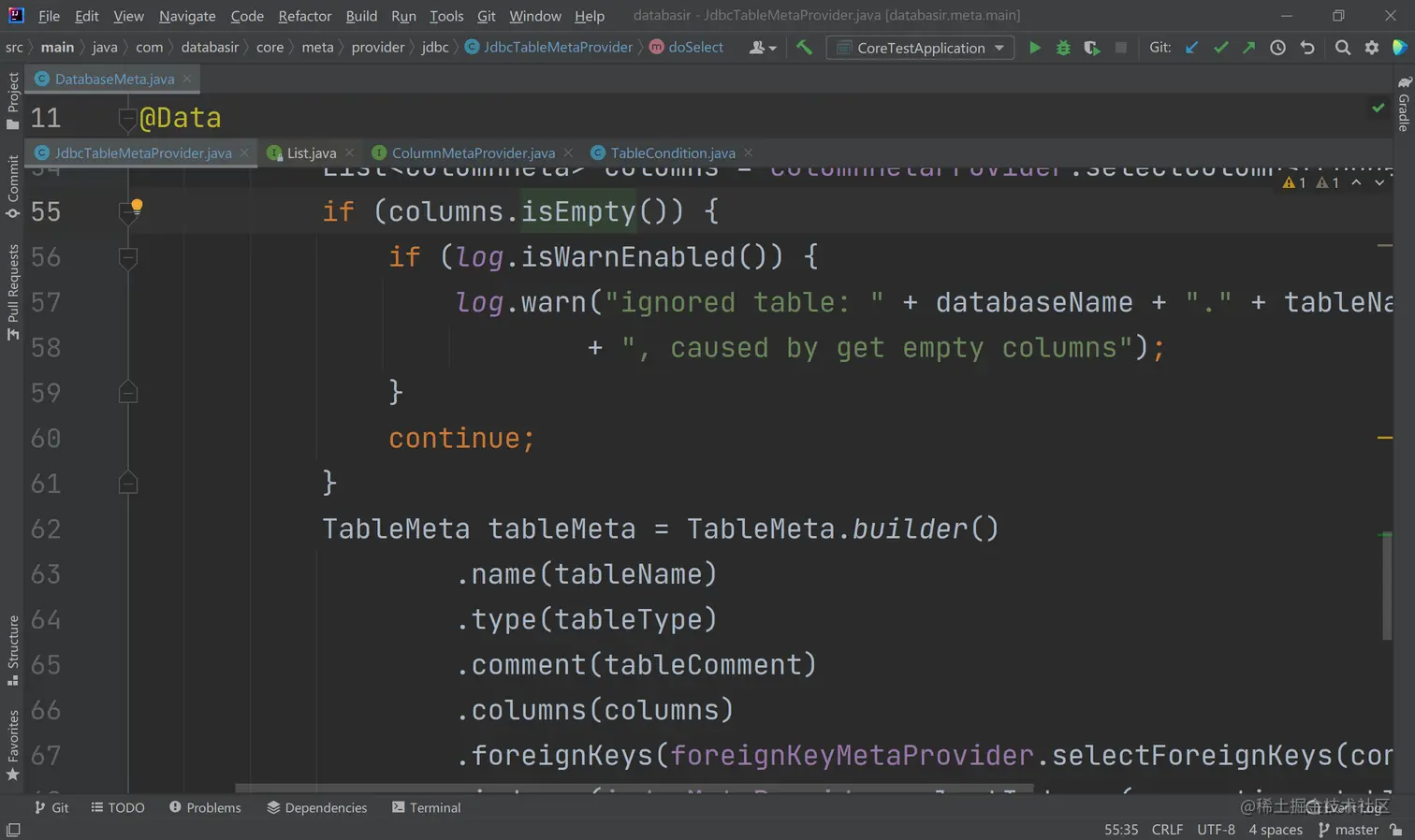Image resolution: width=1415 pixels, height=840 pixels.
Task: Open the Build menu
Action: 361,16
